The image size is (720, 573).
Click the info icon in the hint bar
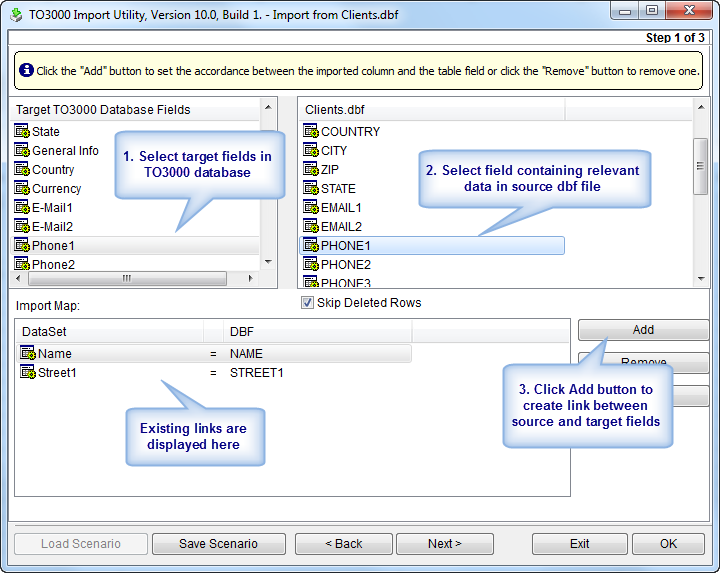pos(26,70)
